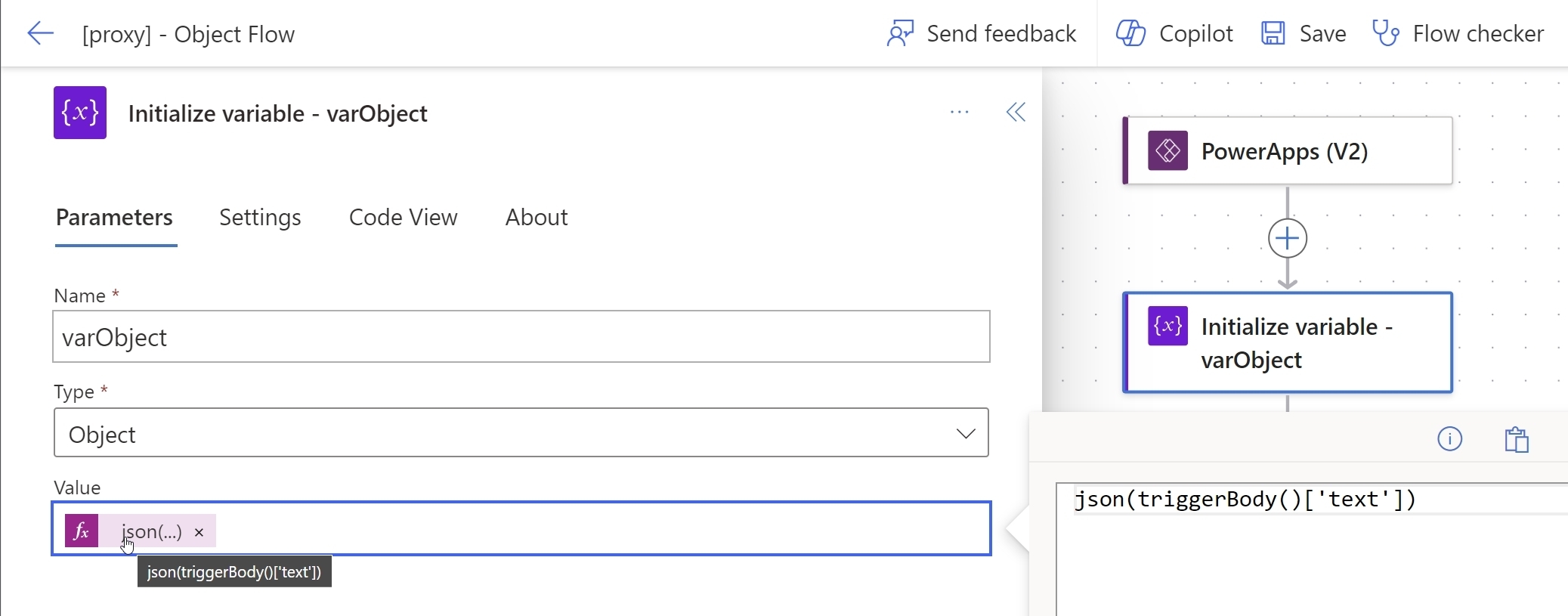Select the back arrow to exit flow

(41, 33)
